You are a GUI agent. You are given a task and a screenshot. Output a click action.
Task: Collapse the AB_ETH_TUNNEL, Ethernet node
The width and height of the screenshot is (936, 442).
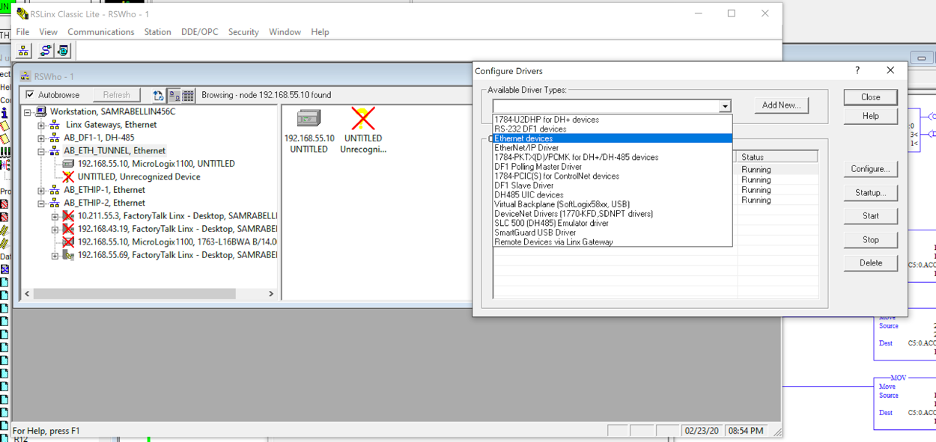(41, 151)
